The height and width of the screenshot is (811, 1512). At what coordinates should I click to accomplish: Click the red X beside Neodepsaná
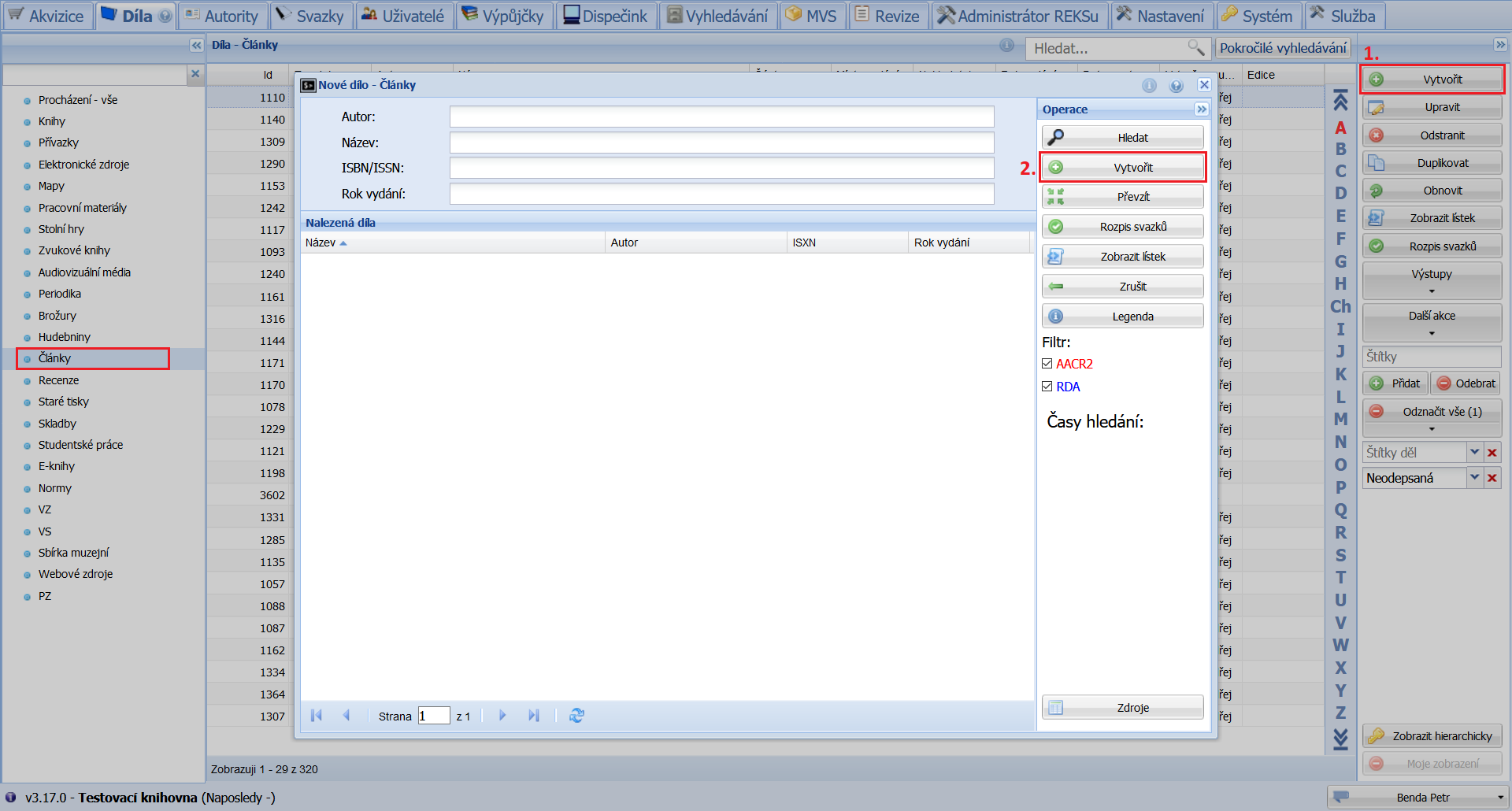[1492, 478]
